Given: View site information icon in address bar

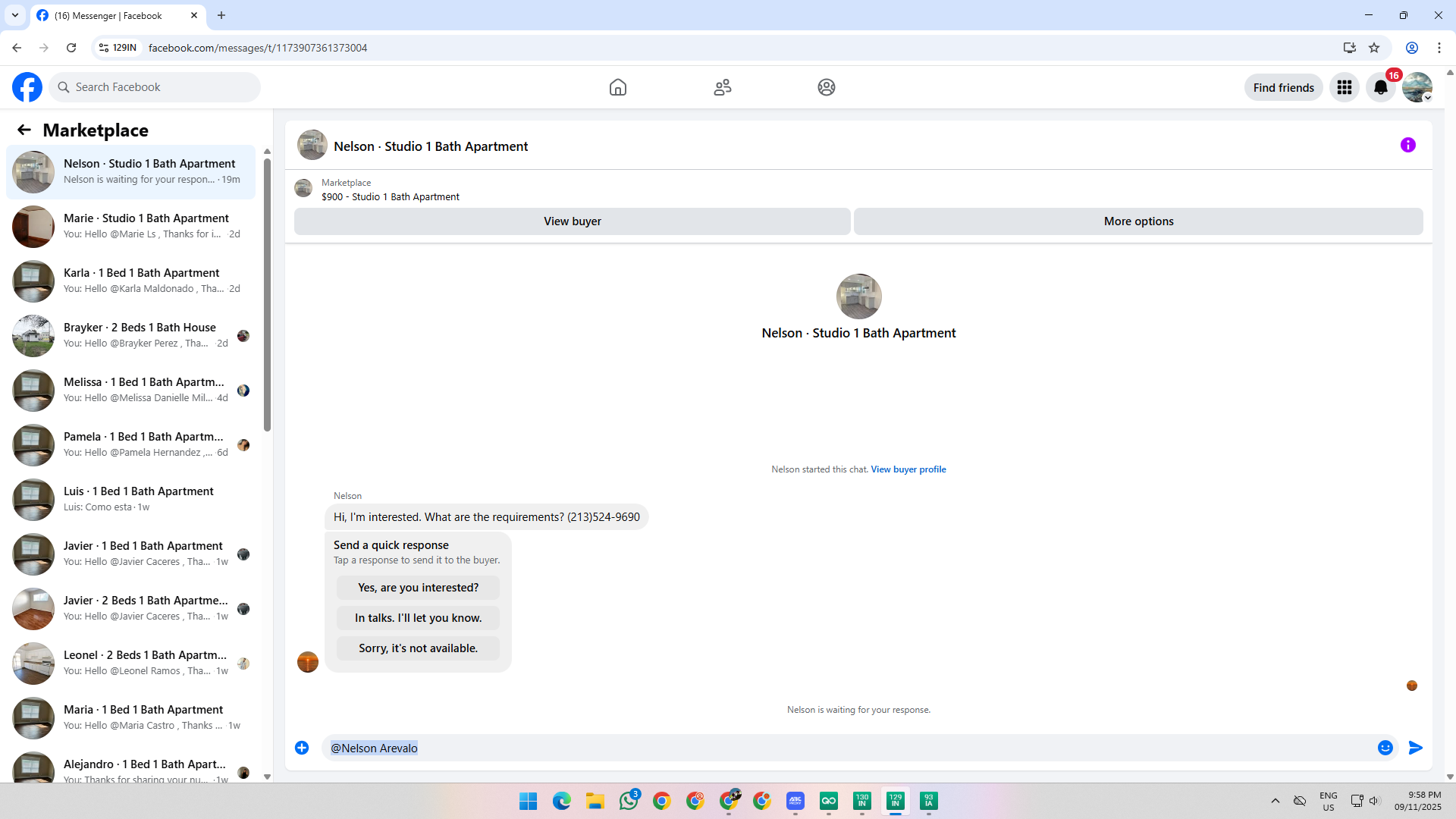Looking at the screenshot, I should click(x=104, y=48).
